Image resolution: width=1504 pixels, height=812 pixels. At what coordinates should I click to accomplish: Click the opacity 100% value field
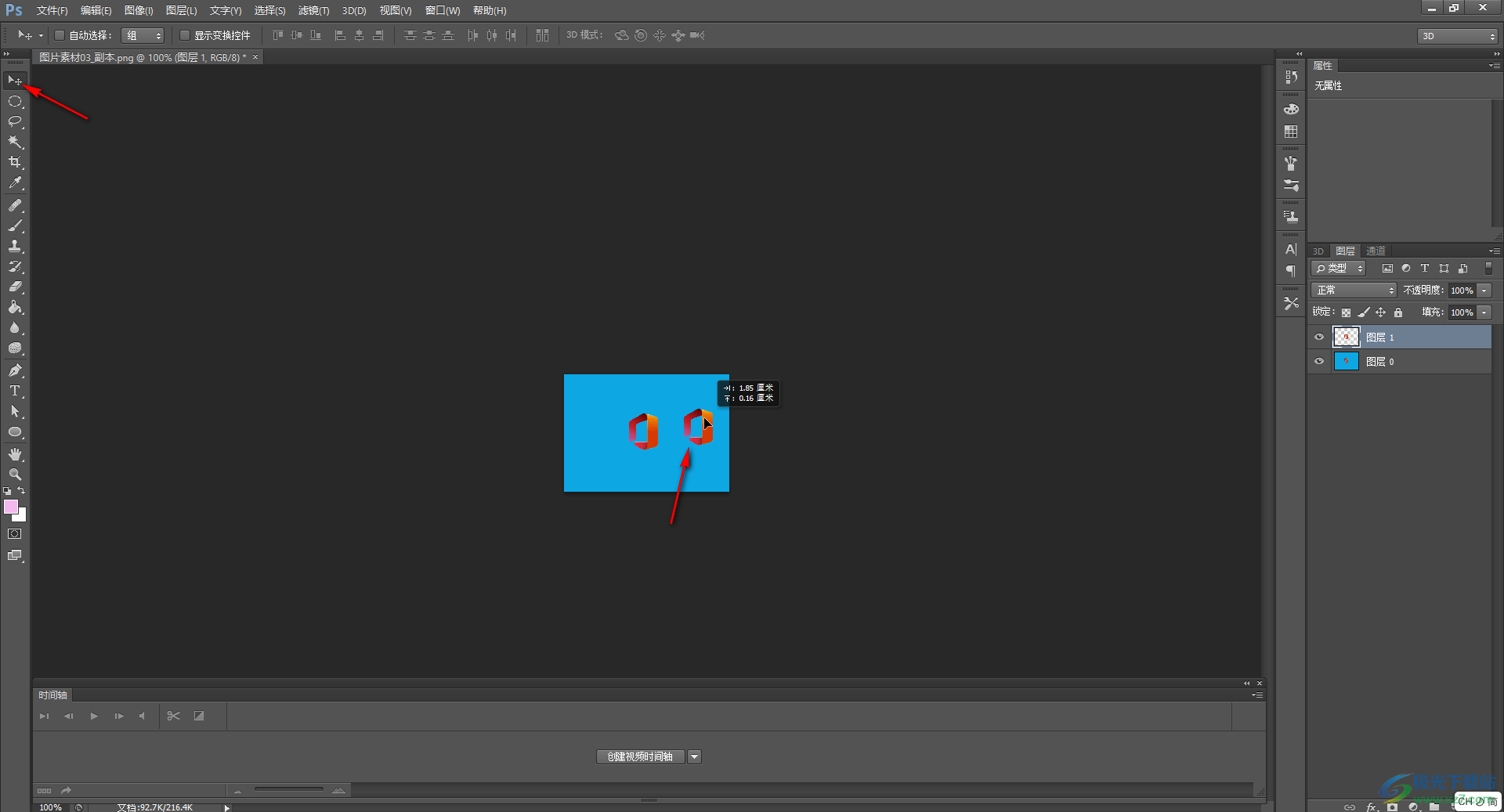[x=1462, y=291]
